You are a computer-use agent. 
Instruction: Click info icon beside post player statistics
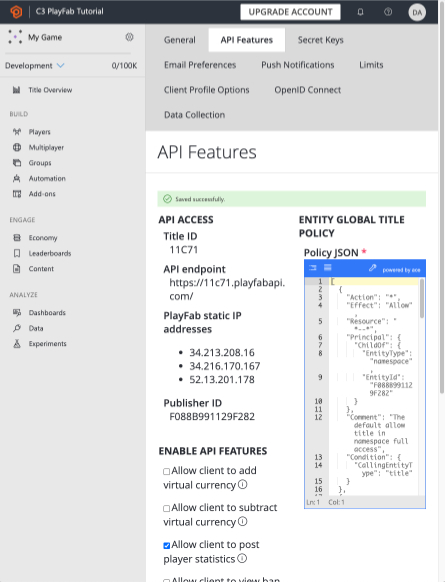(242, 558)
